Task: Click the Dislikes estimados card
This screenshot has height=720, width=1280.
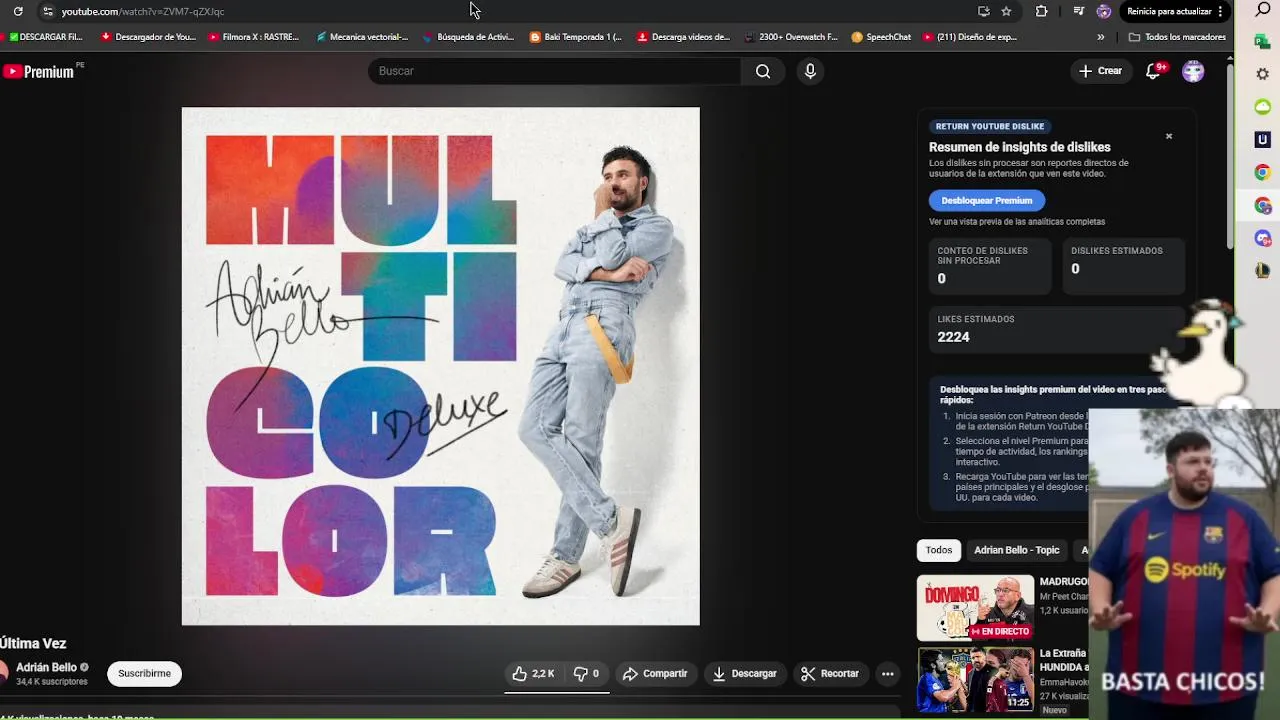Action: tap(1123, 266)
